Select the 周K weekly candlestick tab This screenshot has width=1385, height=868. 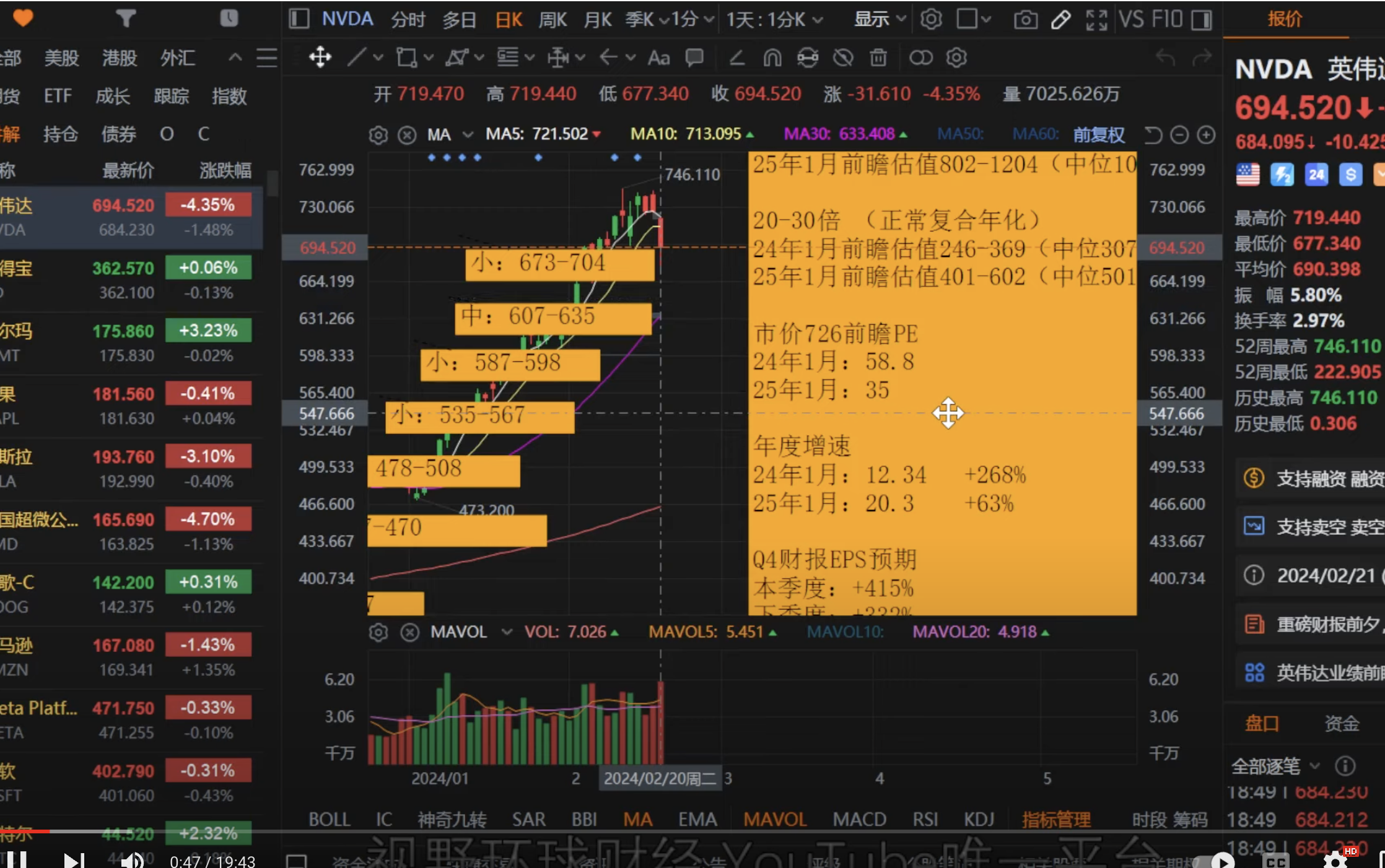click(553, 20)
